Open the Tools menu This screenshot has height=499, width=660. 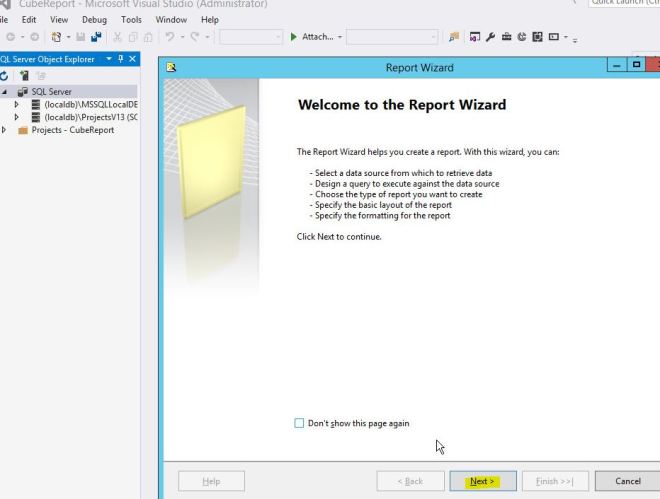click(x=131, y=19)
